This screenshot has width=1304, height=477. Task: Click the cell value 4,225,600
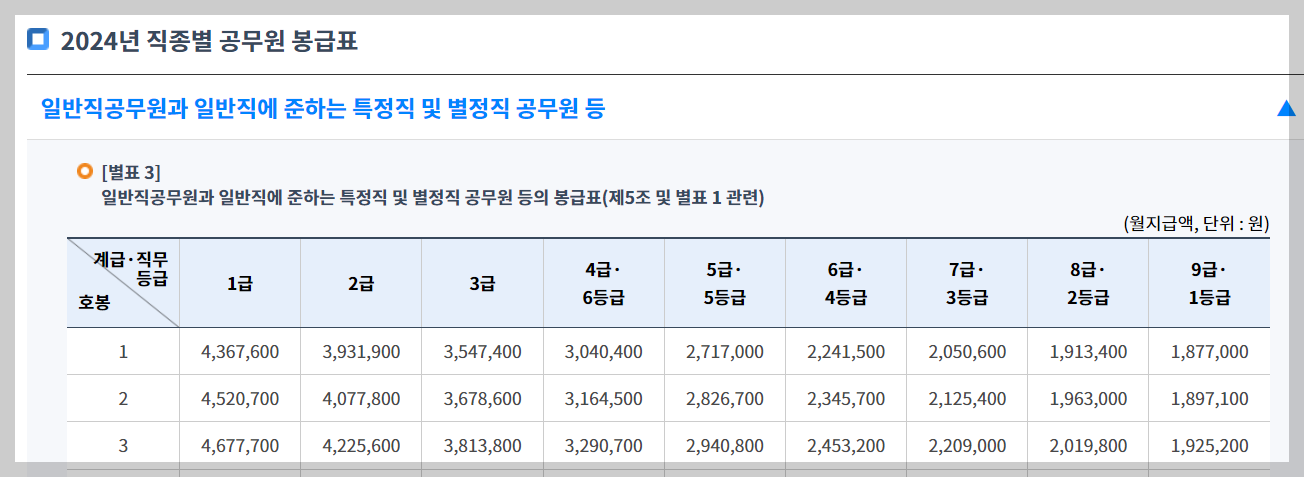pyautogui.click(x=361, y=446)
